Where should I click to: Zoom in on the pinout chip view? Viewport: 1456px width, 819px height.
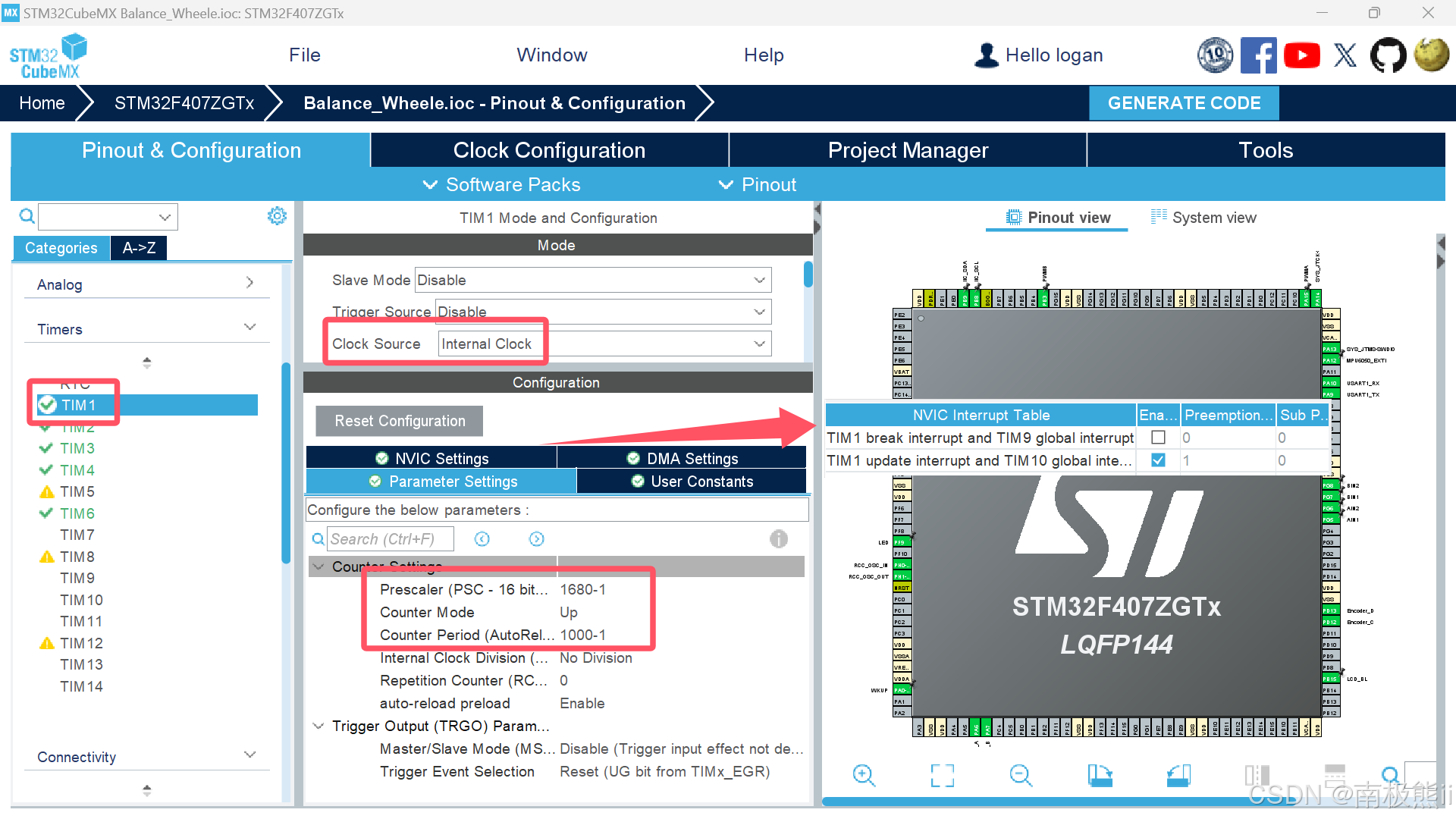pyautogui.click(x=864, y=775)
